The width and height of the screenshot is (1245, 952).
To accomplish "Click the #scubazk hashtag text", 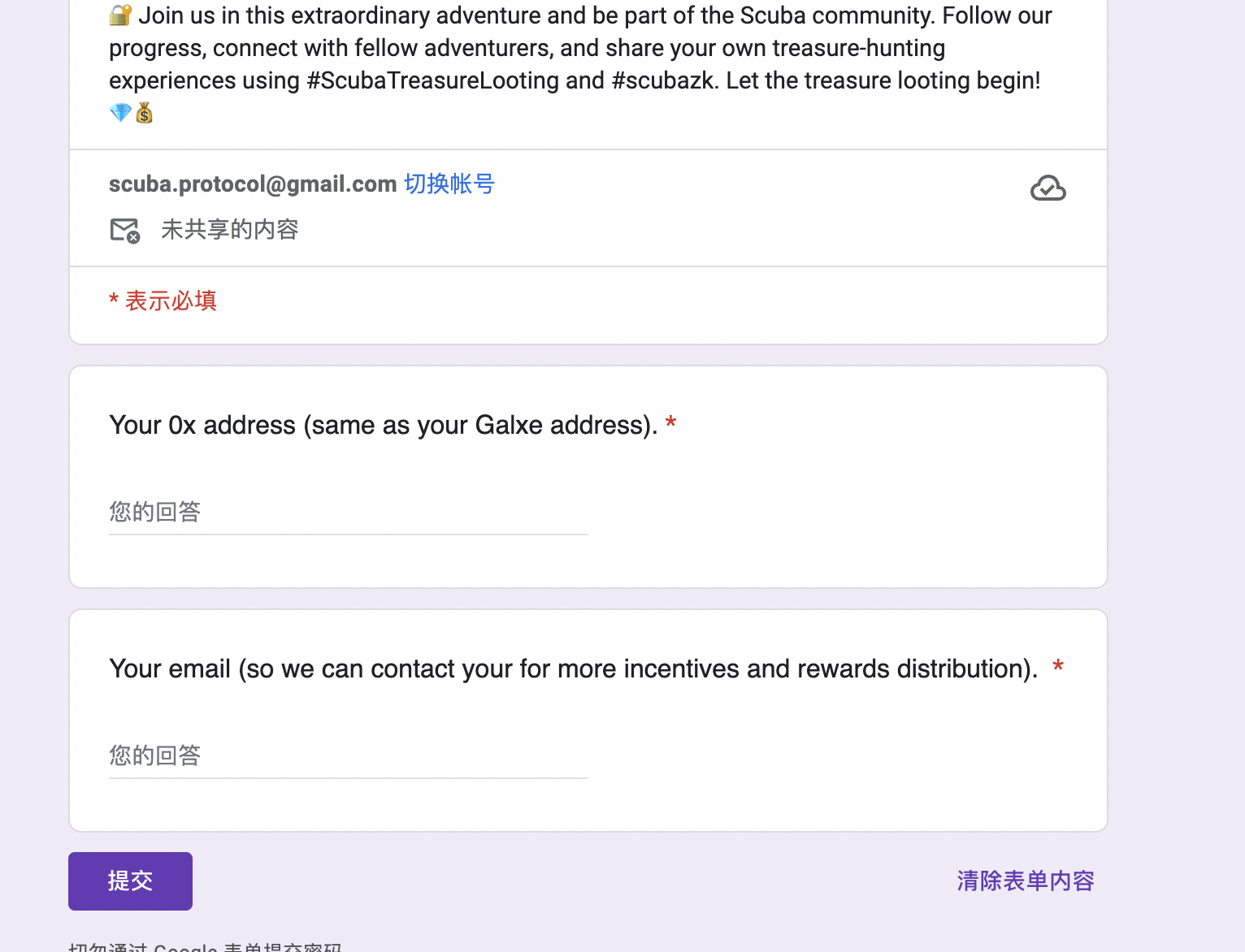I will point(664,80).
